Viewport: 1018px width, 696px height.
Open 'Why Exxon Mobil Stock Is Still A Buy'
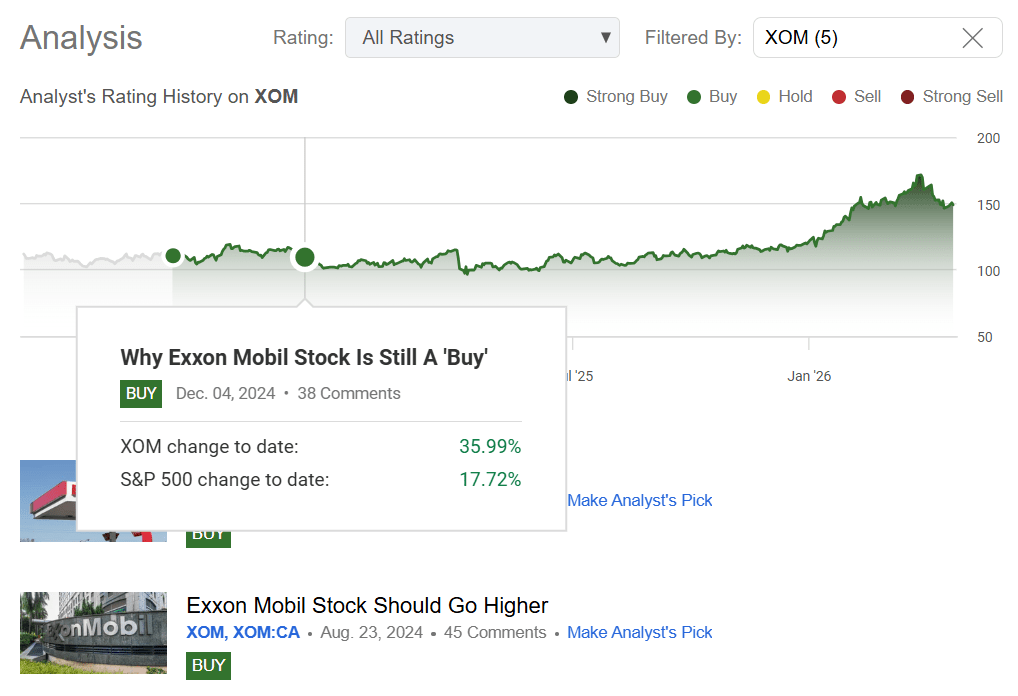[x=304, y=357]
